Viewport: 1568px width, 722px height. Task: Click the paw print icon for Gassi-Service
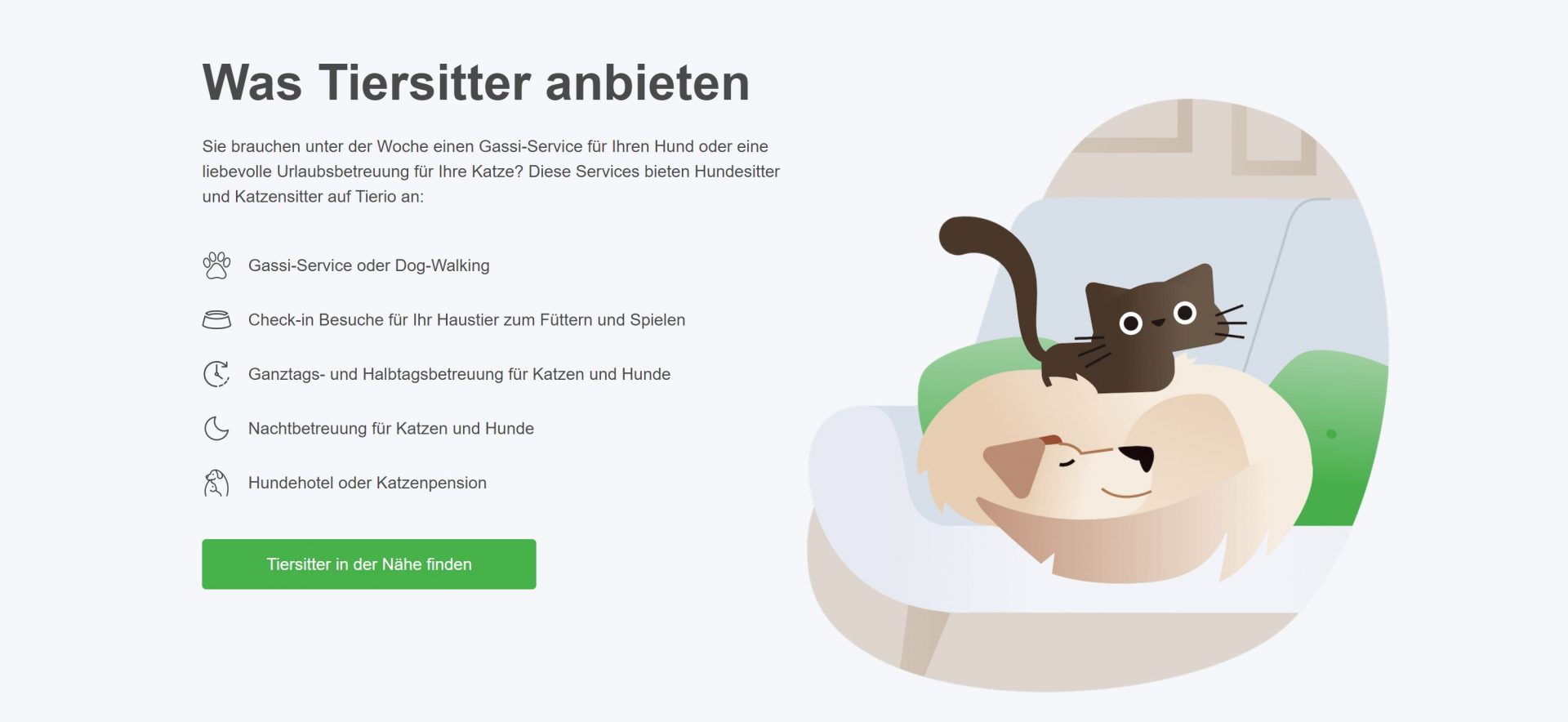[x=216, y=265]
